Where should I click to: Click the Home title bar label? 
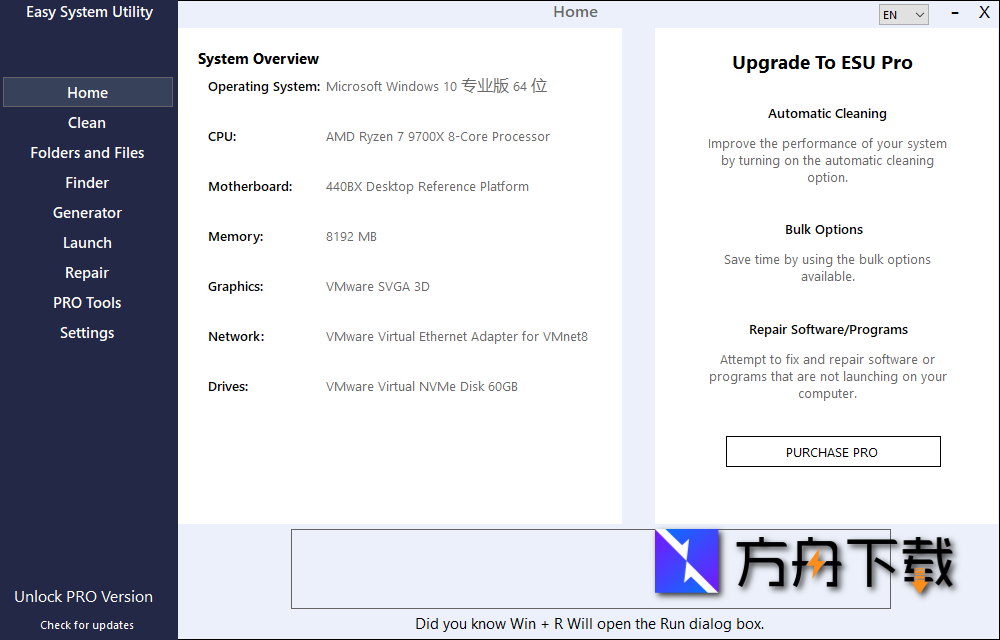[x=575, y=12]
